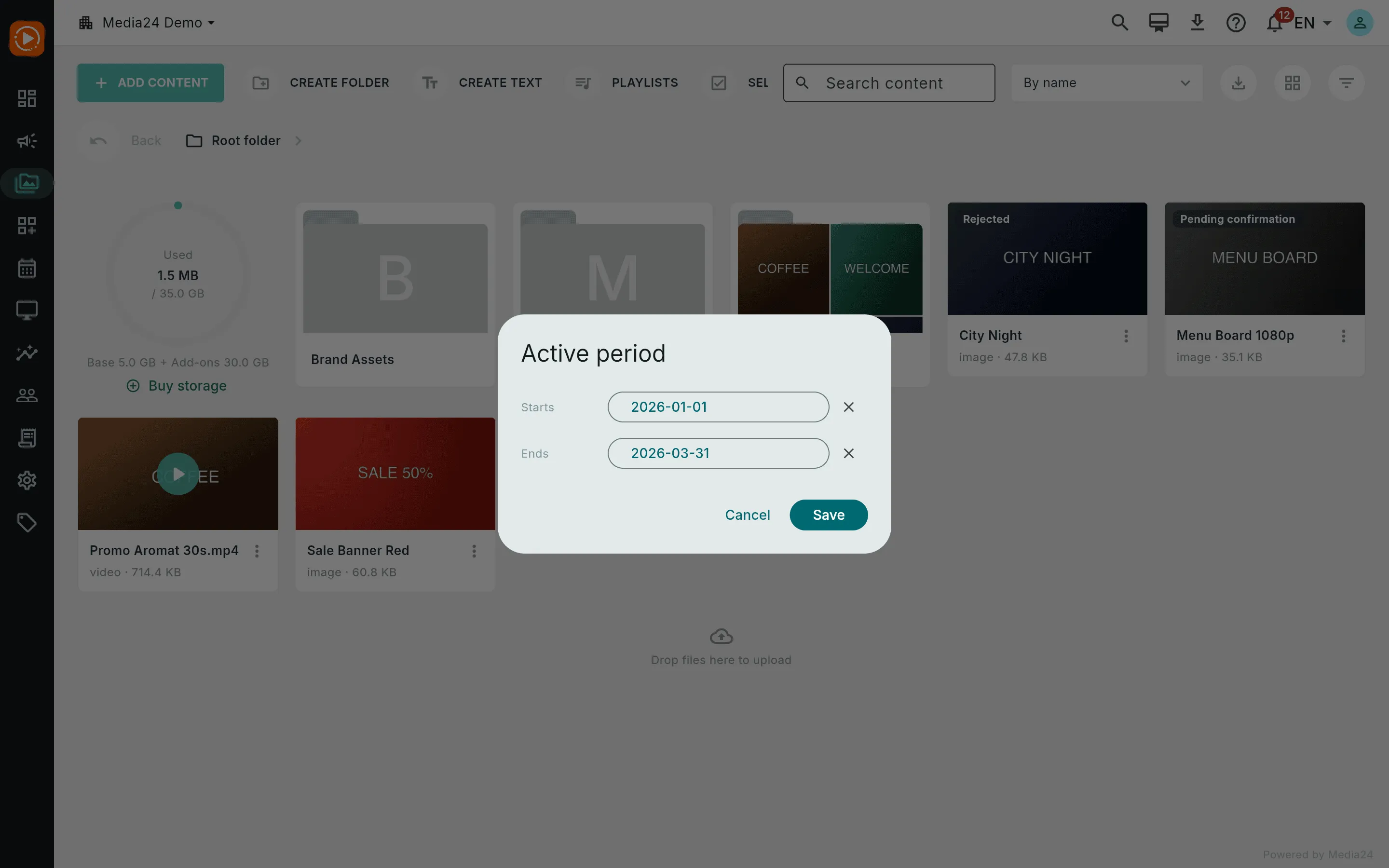
Task: Select 'Sale Banner Red' file name
Action: tap(357, 551)
